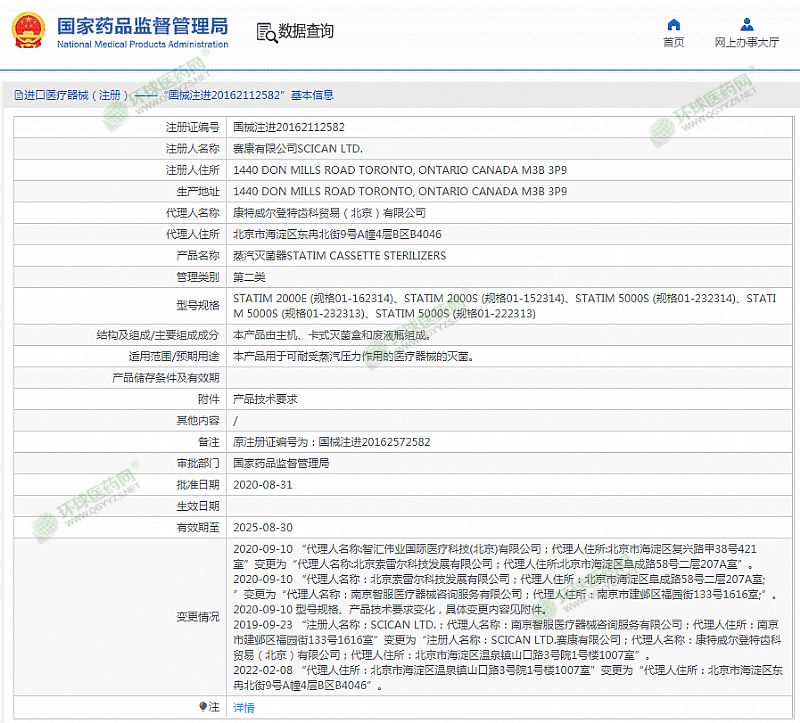The height and width of the screenshot is (723, 800).
Task: Click the product name STATIM CASSETTE STERILIZERS
Action: [339, 256]
